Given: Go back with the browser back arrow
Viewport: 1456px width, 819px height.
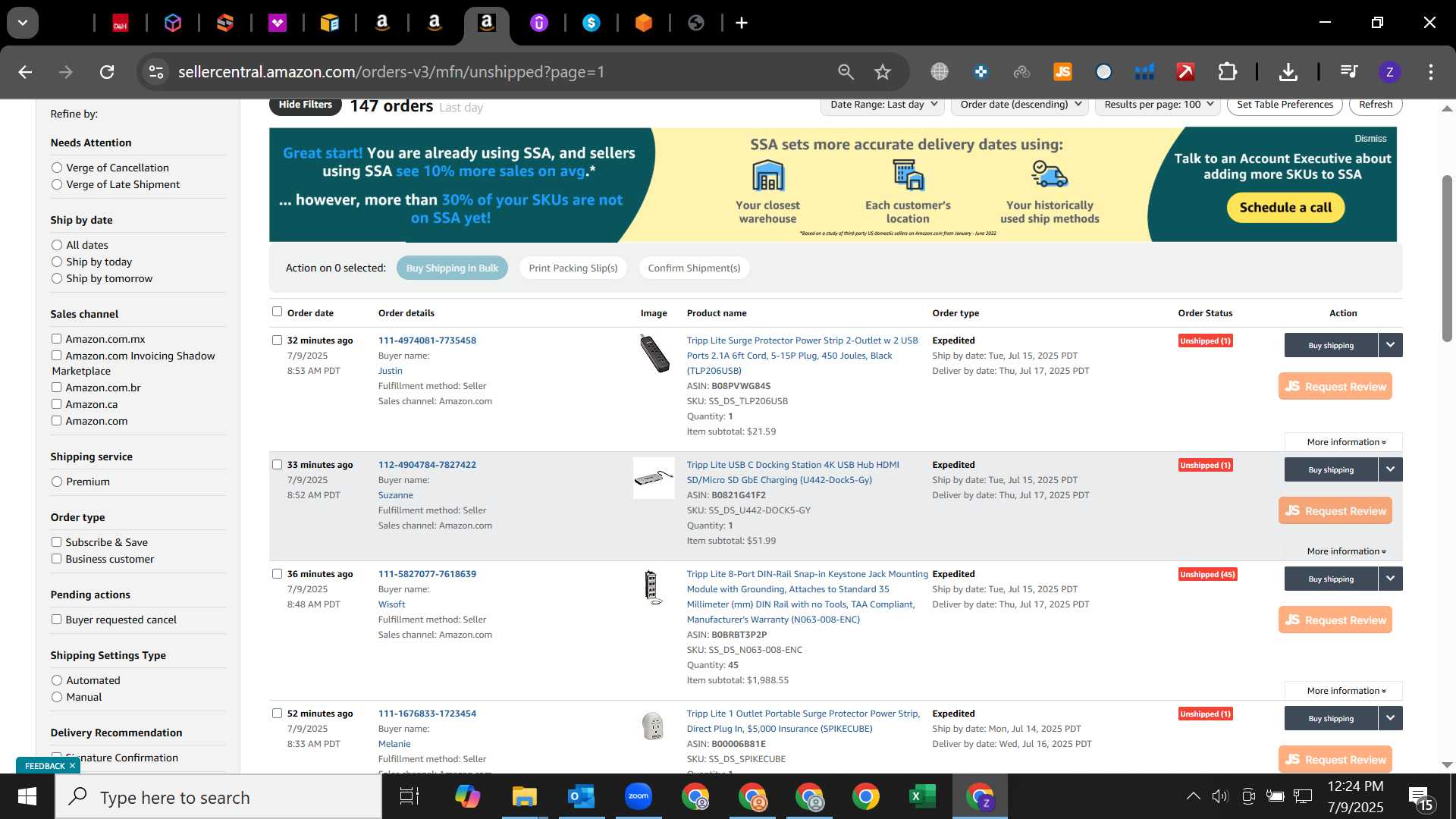Looking at the screenshot, I should (25, 72).
